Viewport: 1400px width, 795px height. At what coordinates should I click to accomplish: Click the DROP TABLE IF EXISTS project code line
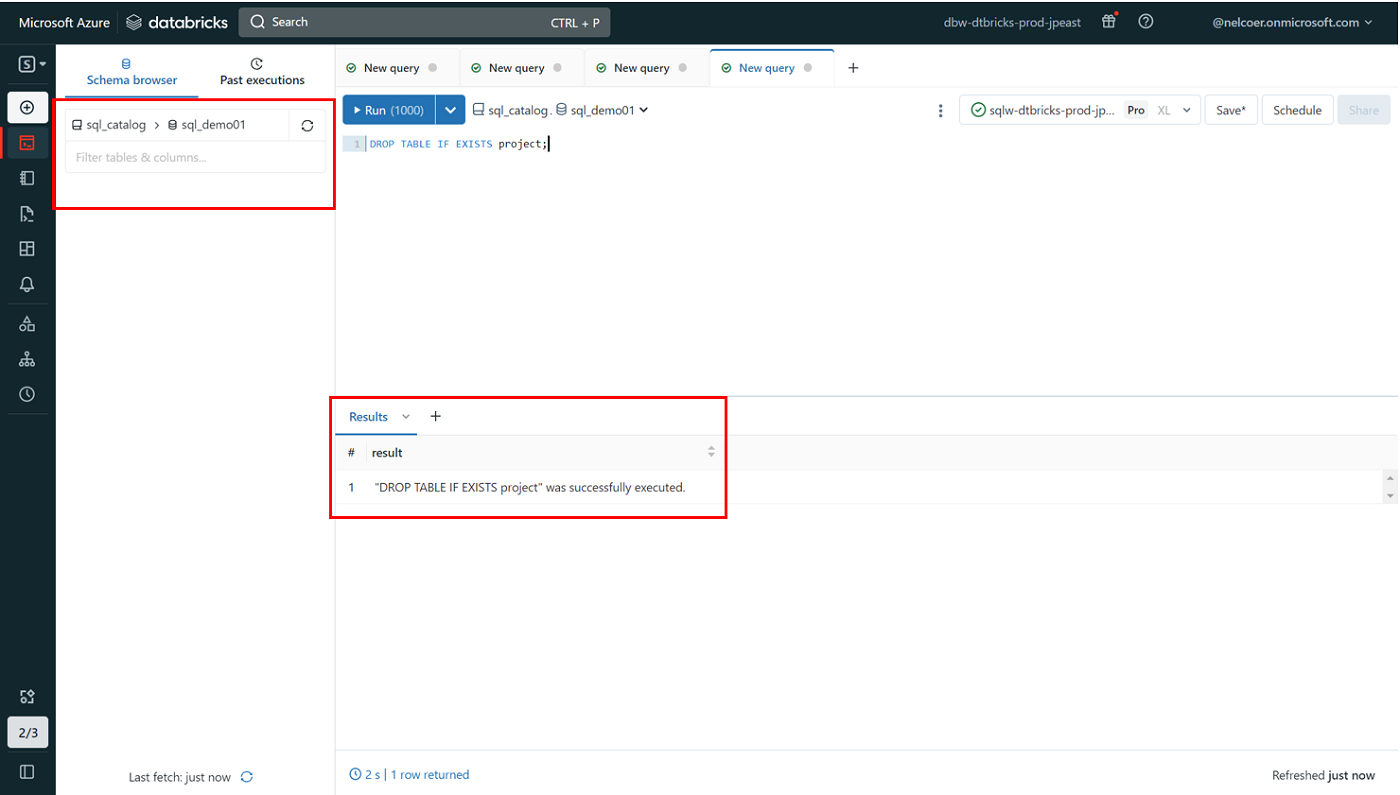[x=459, y=144]
